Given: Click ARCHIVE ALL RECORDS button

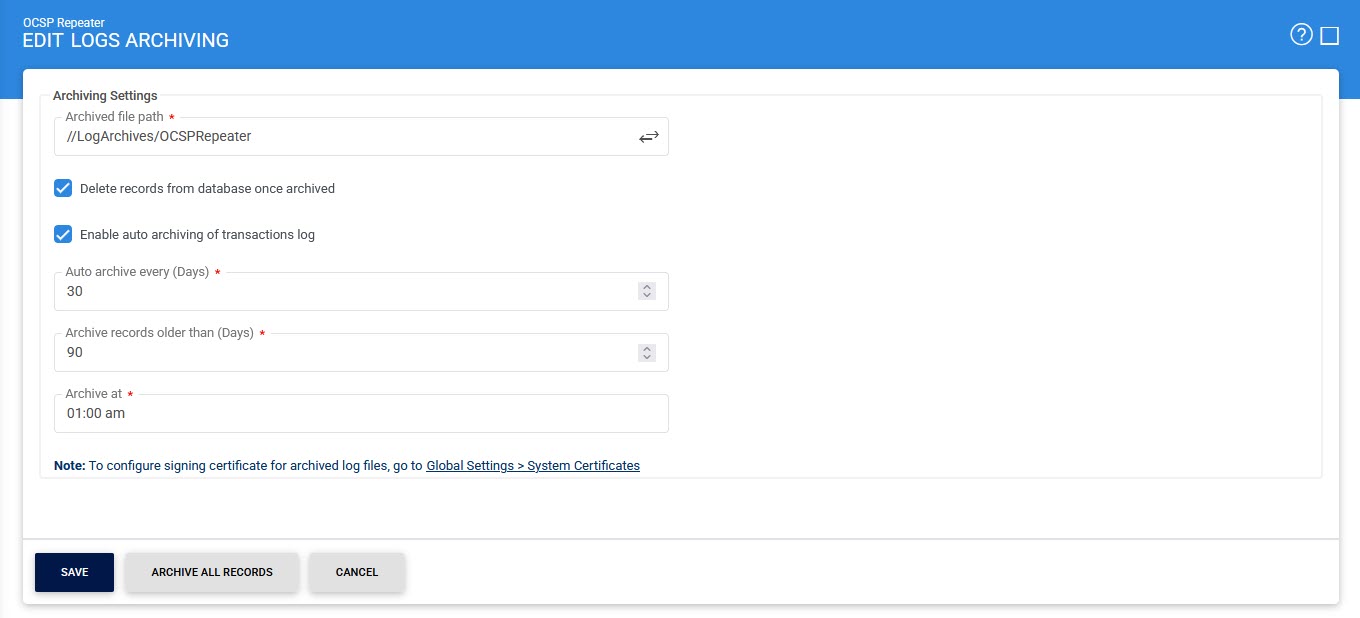Looking at the screenshot, I should (212, 572).
